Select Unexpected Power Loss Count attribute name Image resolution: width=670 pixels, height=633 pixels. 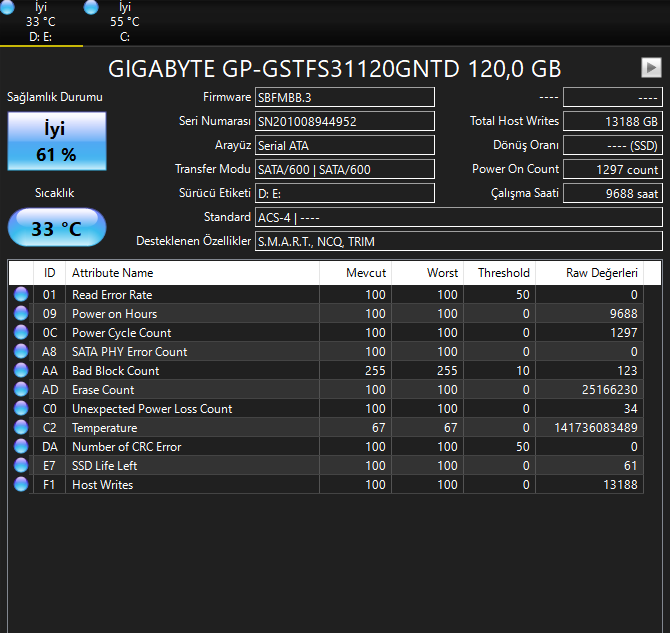tap(152, 409)
